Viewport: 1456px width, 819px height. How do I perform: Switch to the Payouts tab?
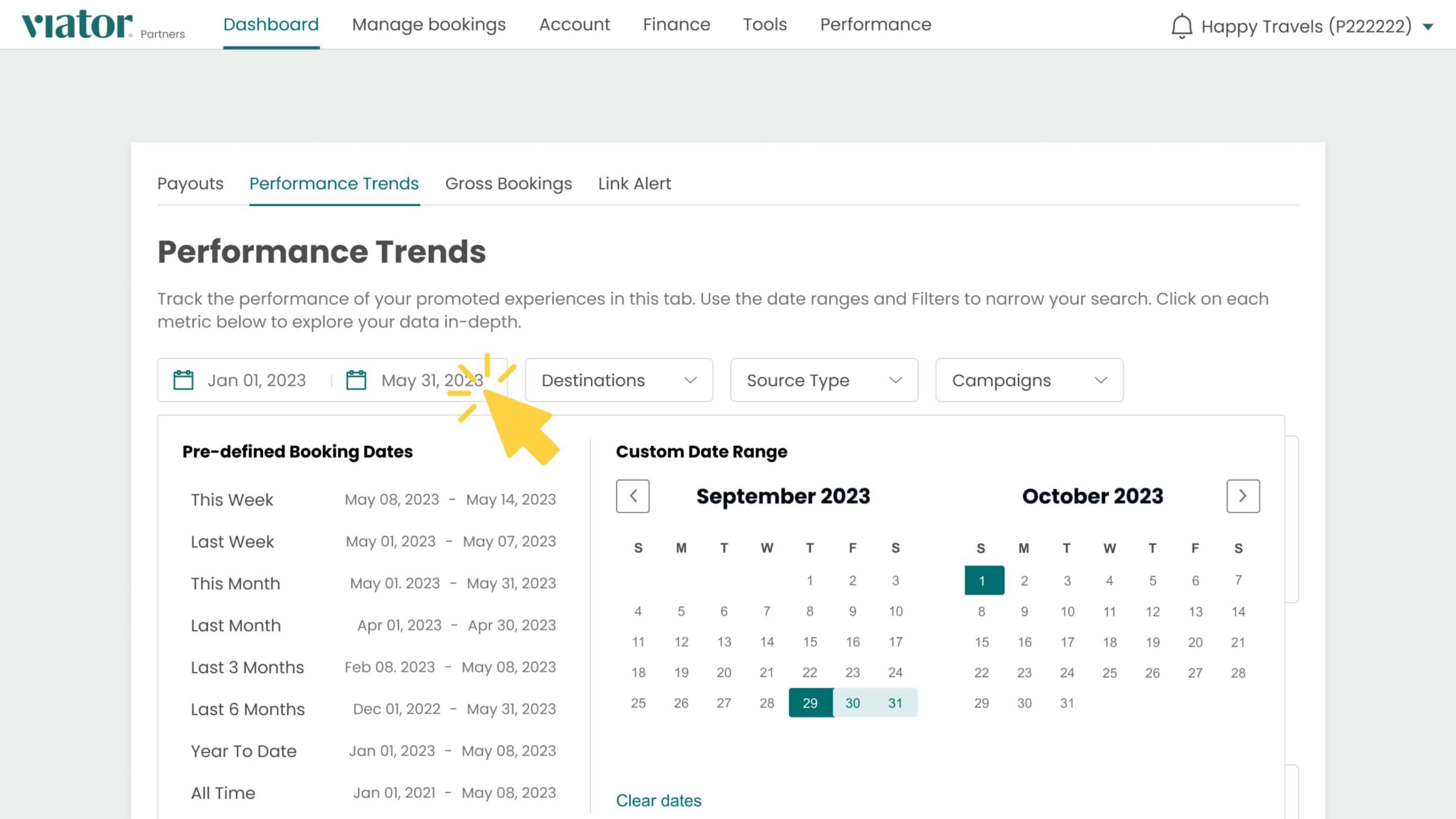point(190,184)
